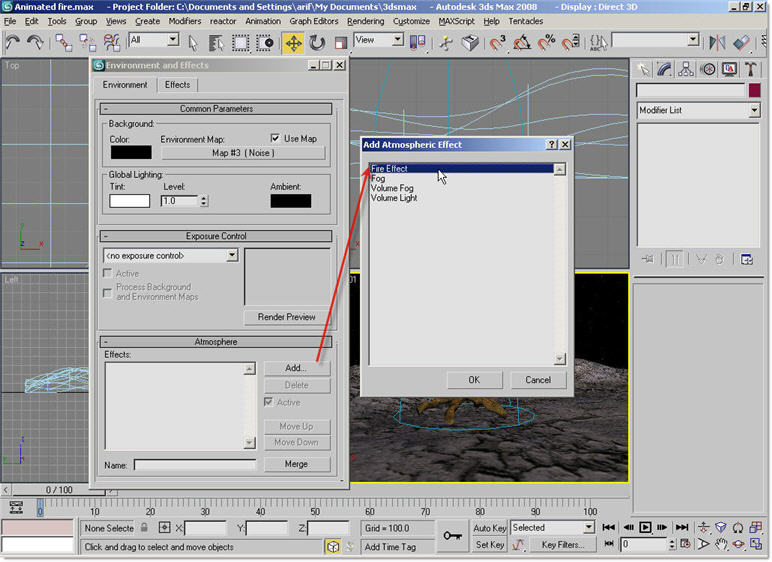The width and height of the screenshot is (772, 562).
Task: Click the Set Keys key icon
Action: [453, 535]
